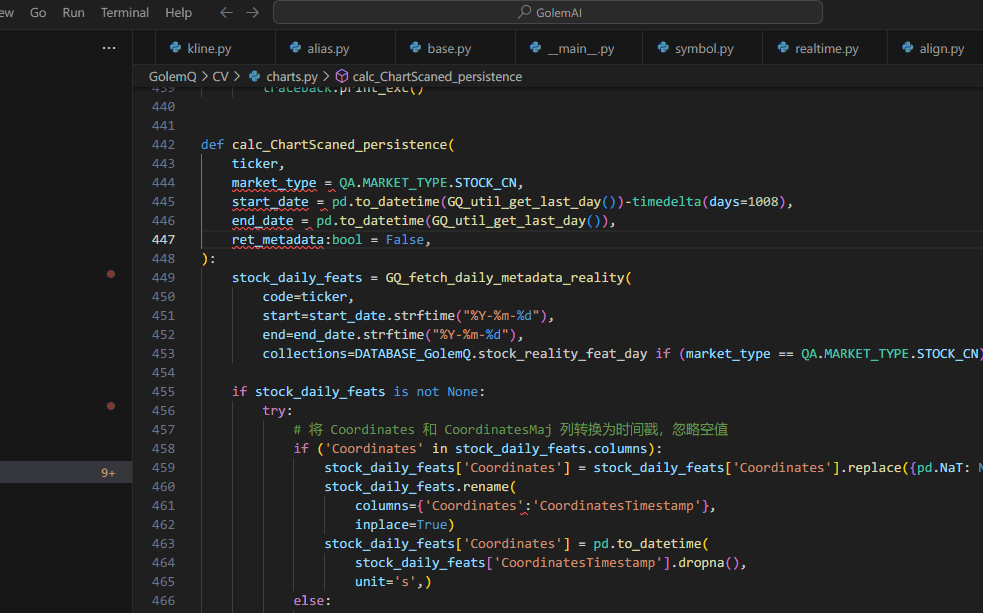Expand the CV breadcrumb segment
983x613 pixels.
coord(220,76)
